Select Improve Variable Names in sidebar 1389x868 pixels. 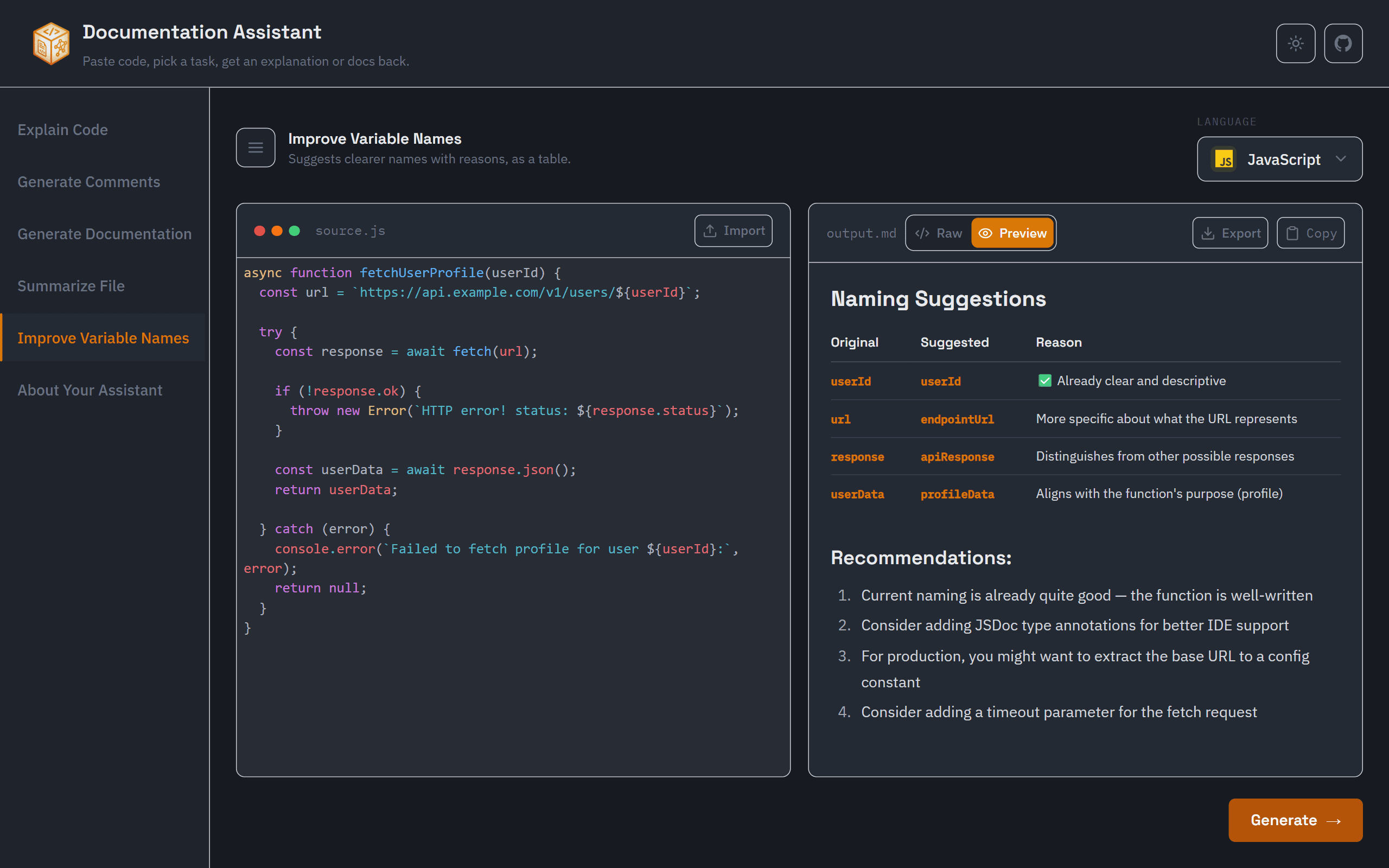click(103, 338)
